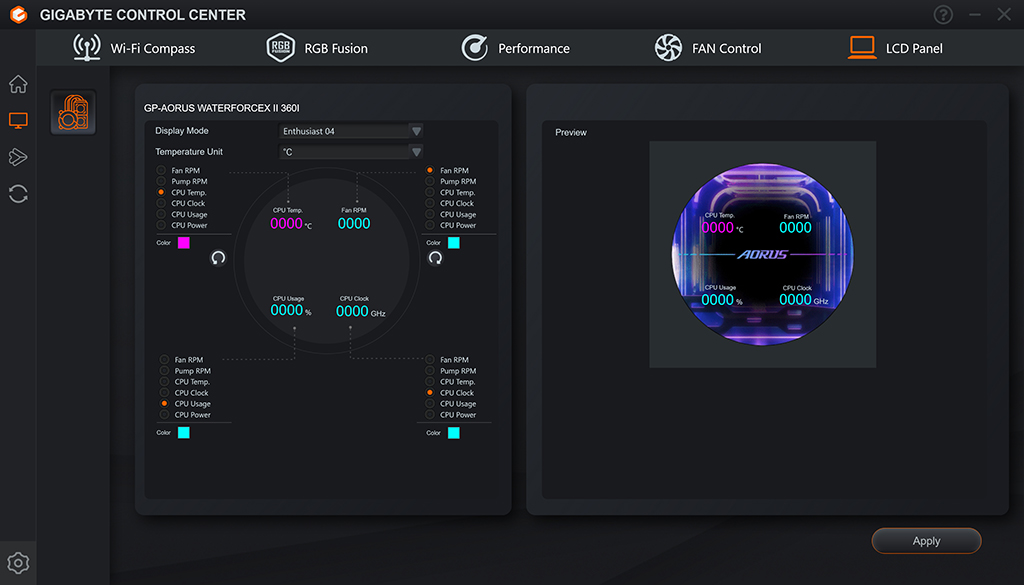Click the Temperature Unit label

[x=189, y=151]
